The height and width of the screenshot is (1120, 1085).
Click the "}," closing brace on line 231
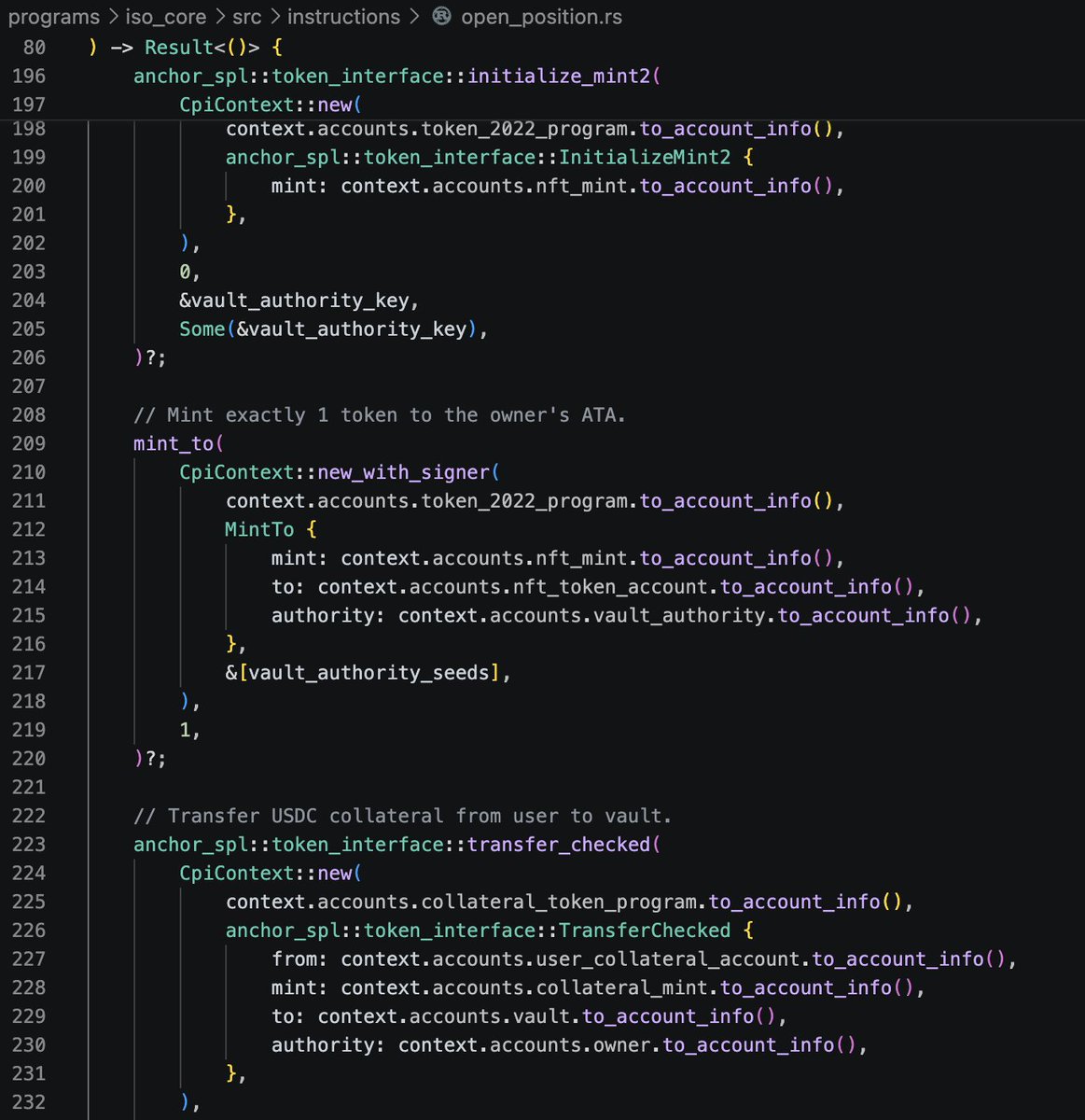(236, 1073)
